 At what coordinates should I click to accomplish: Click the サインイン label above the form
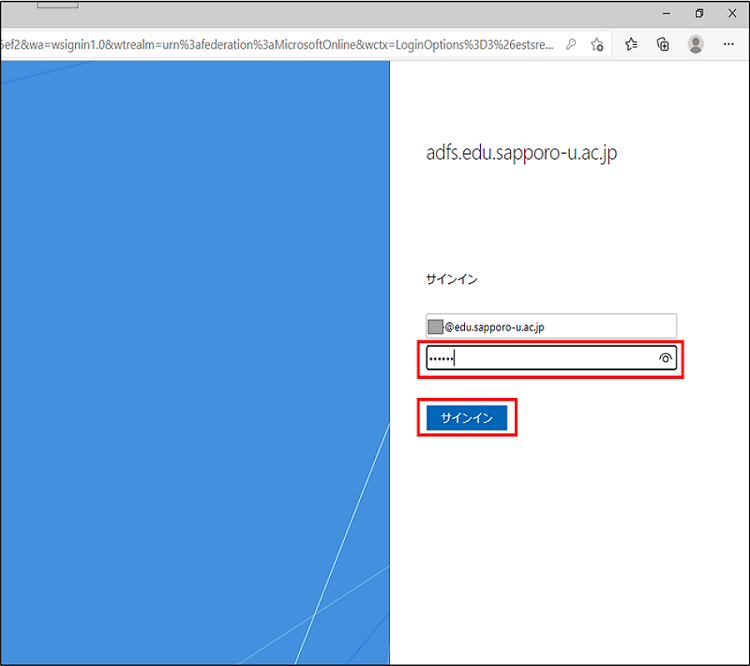[452, 279]
